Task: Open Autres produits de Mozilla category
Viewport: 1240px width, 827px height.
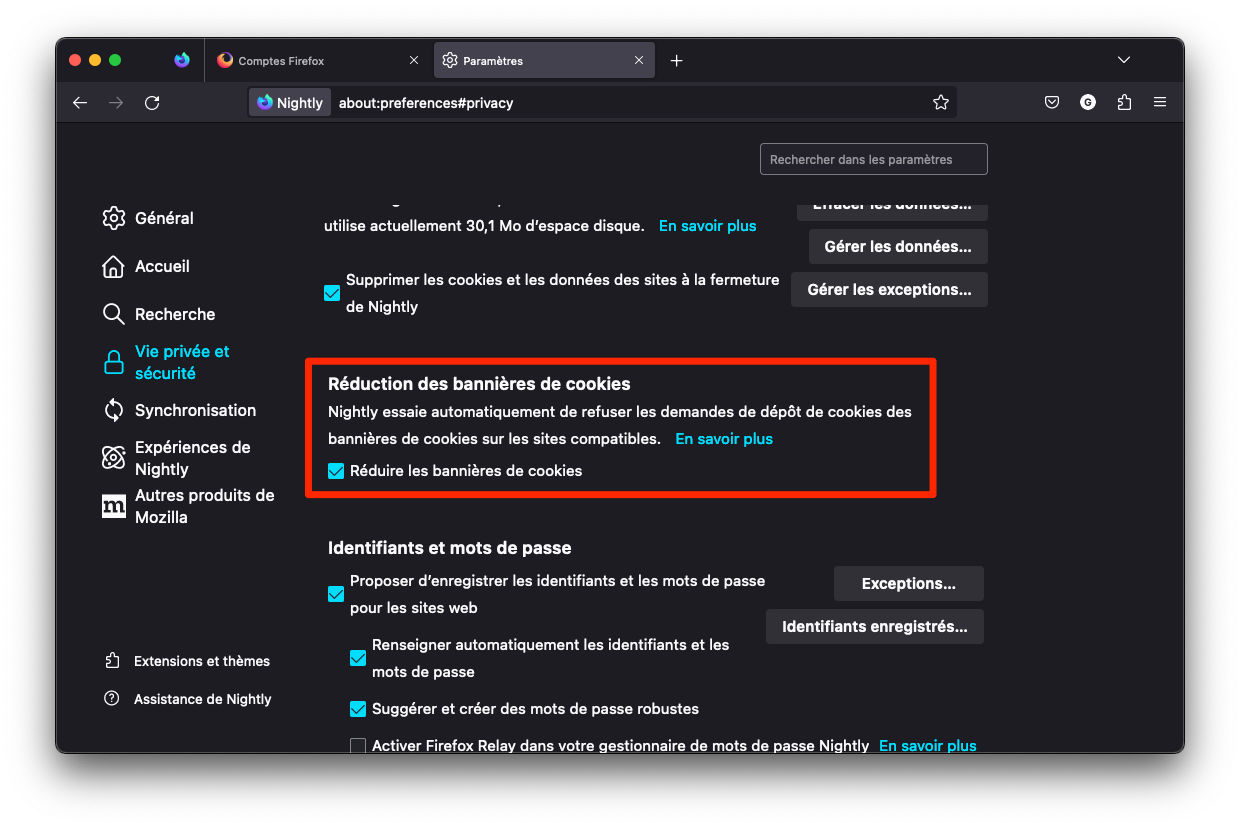Action: pos(189,506)
